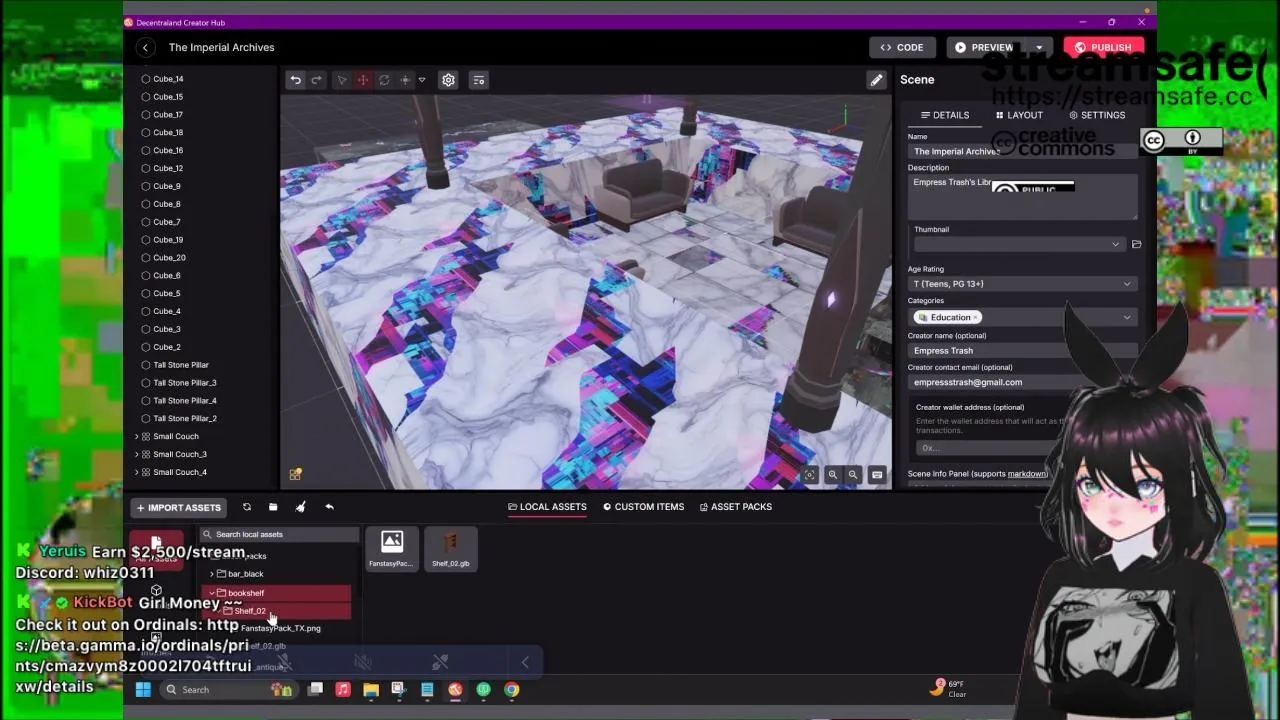This screenshot has height=720, width=1280.
Task: Activate the scale gizmo tool
Action: 405,80
